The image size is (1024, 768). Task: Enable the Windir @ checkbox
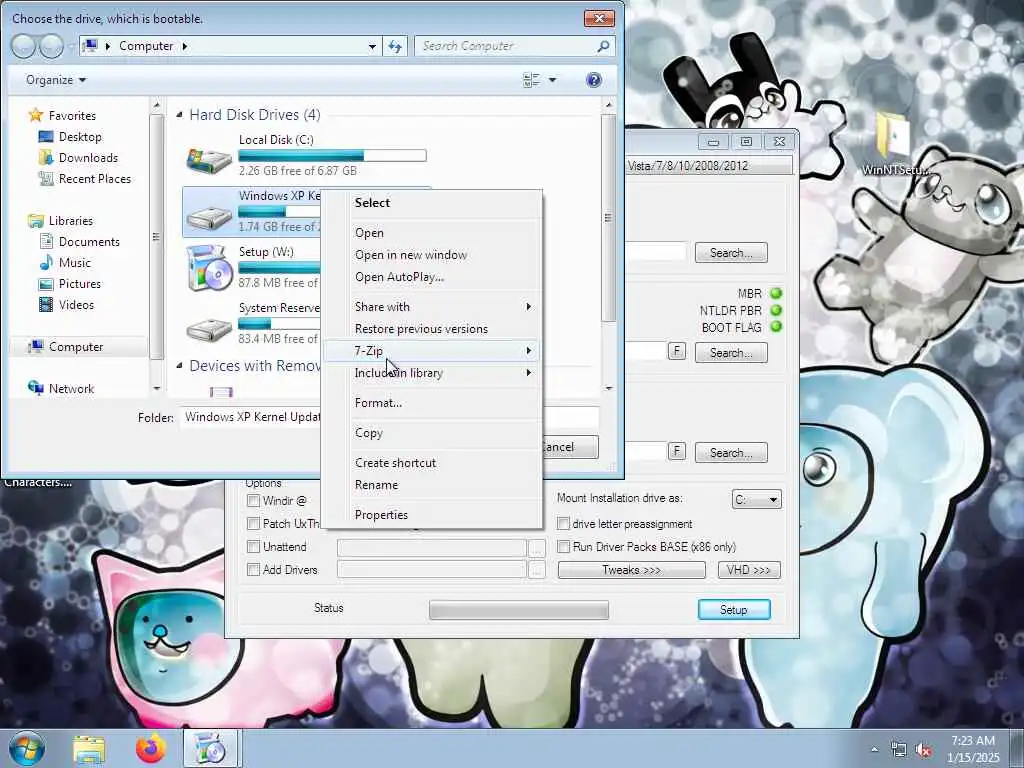(x=253, y=501)
